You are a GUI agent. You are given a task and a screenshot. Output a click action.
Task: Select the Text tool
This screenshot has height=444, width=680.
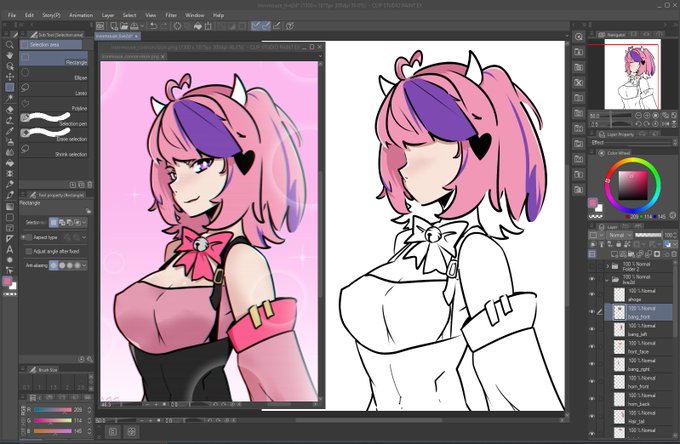[9, 249]
